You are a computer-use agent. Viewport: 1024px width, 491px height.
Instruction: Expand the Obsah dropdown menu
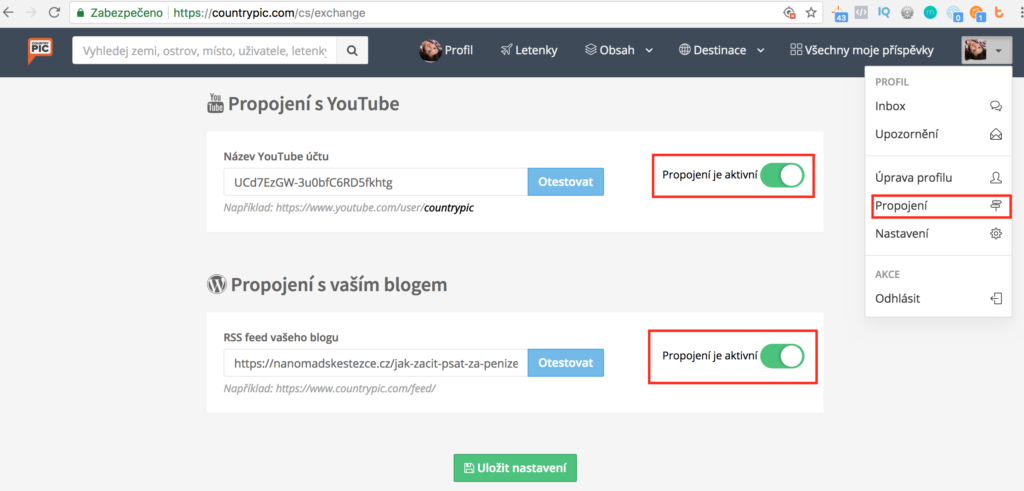click(x=619, y=50)
